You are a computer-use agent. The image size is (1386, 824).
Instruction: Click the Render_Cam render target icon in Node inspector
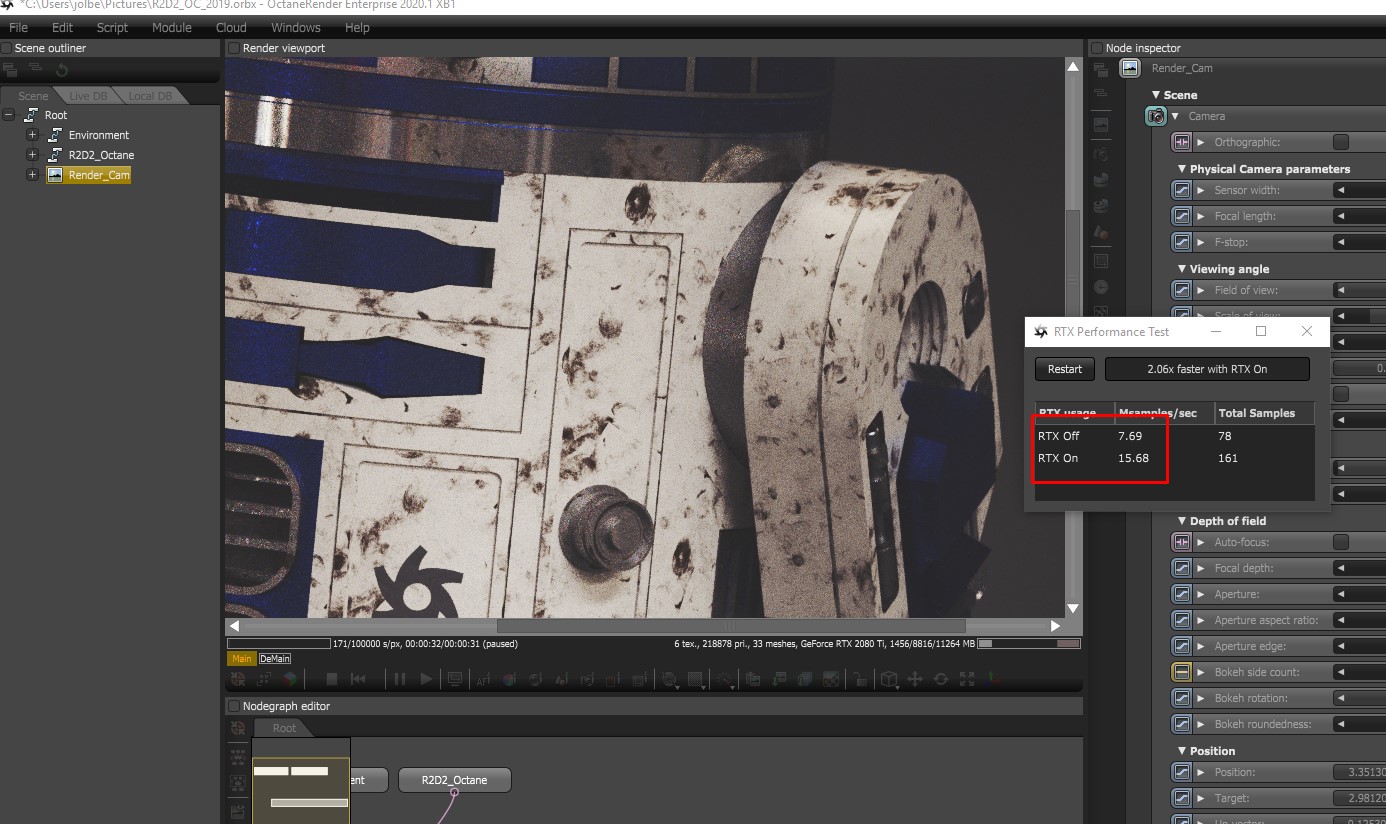tap(1130, 68)
